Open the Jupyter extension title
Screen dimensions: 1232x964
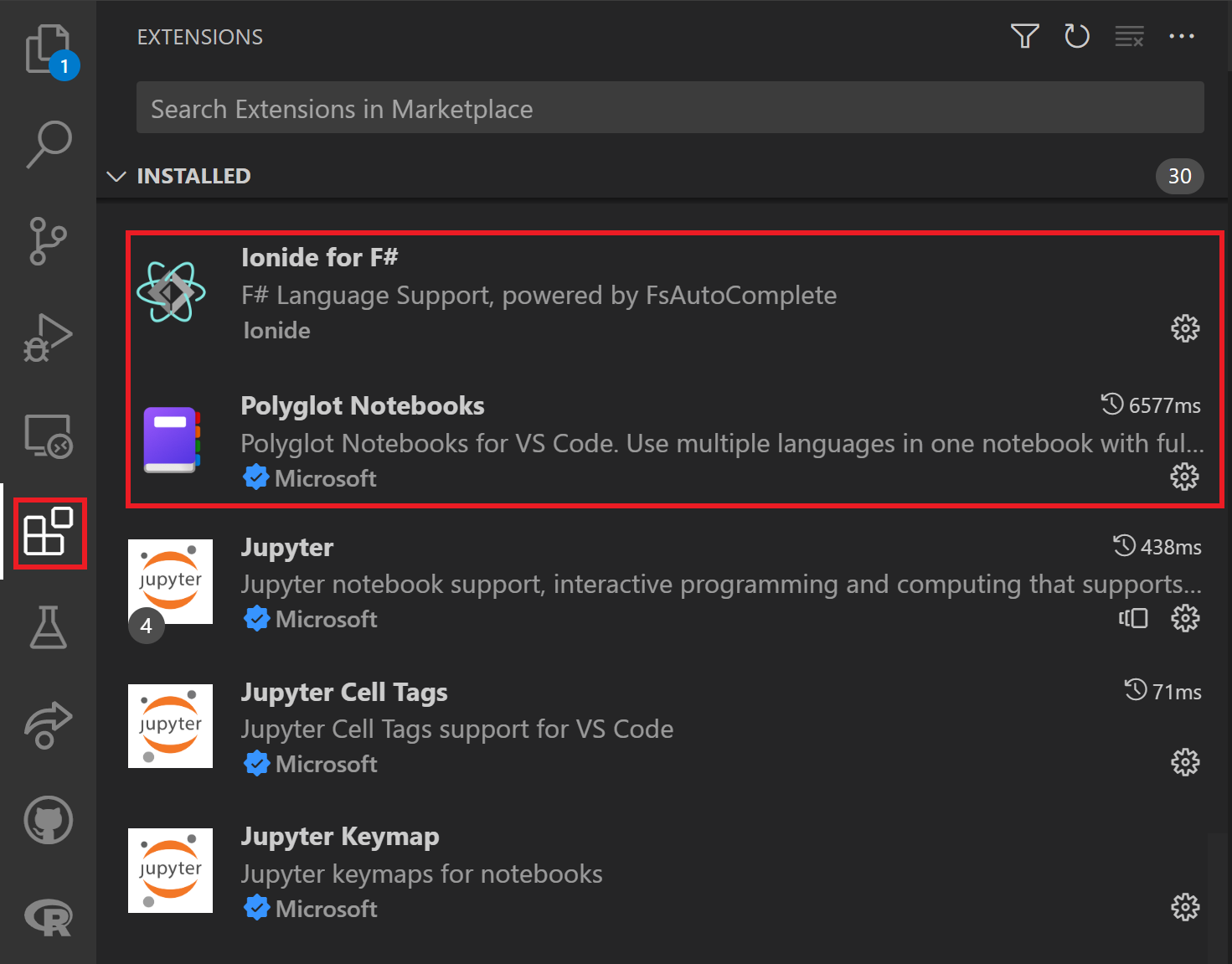[287, 548]
